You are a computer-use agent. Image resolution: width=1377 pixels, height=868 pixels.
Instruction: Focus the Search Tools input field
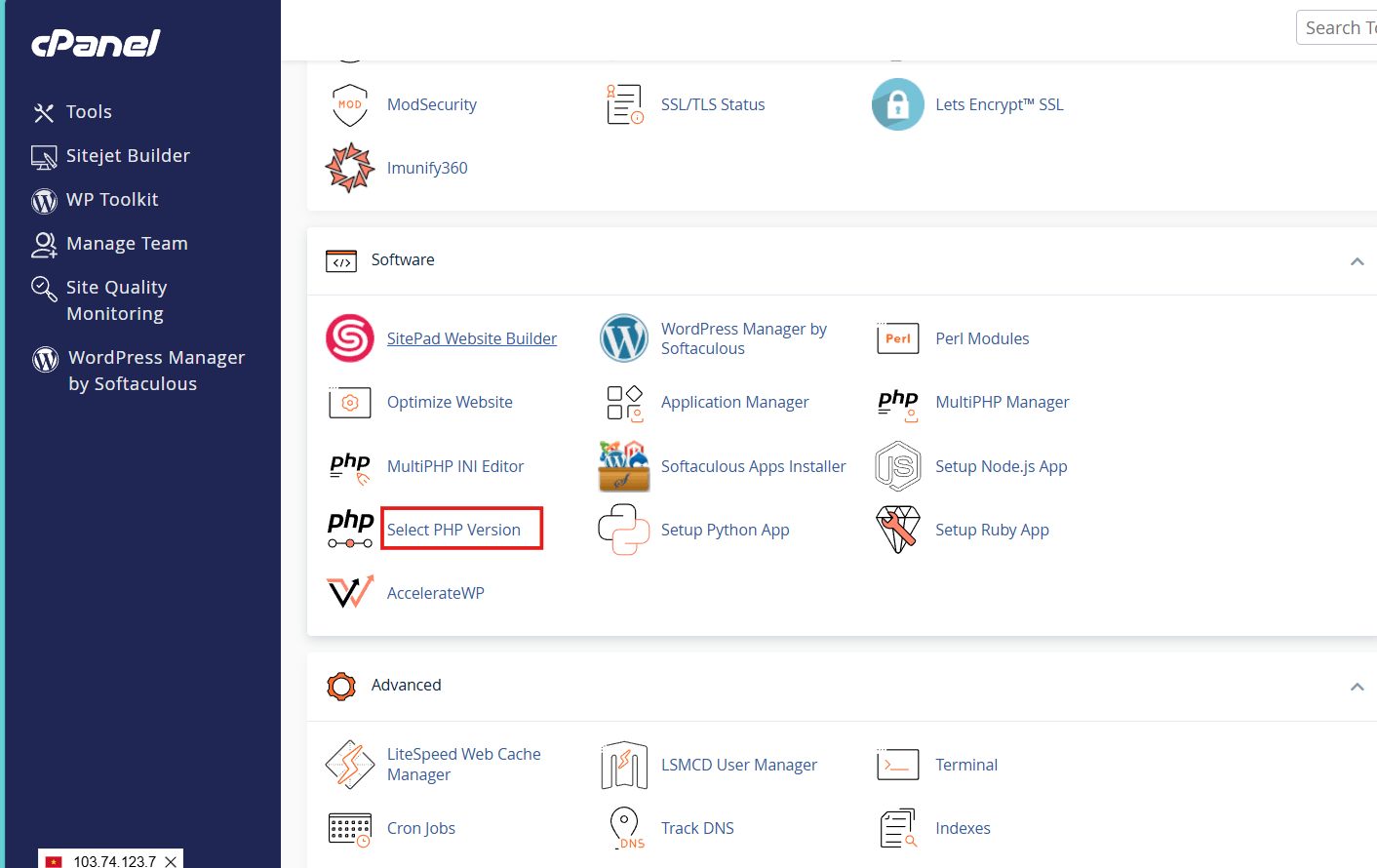(1336, 27)
